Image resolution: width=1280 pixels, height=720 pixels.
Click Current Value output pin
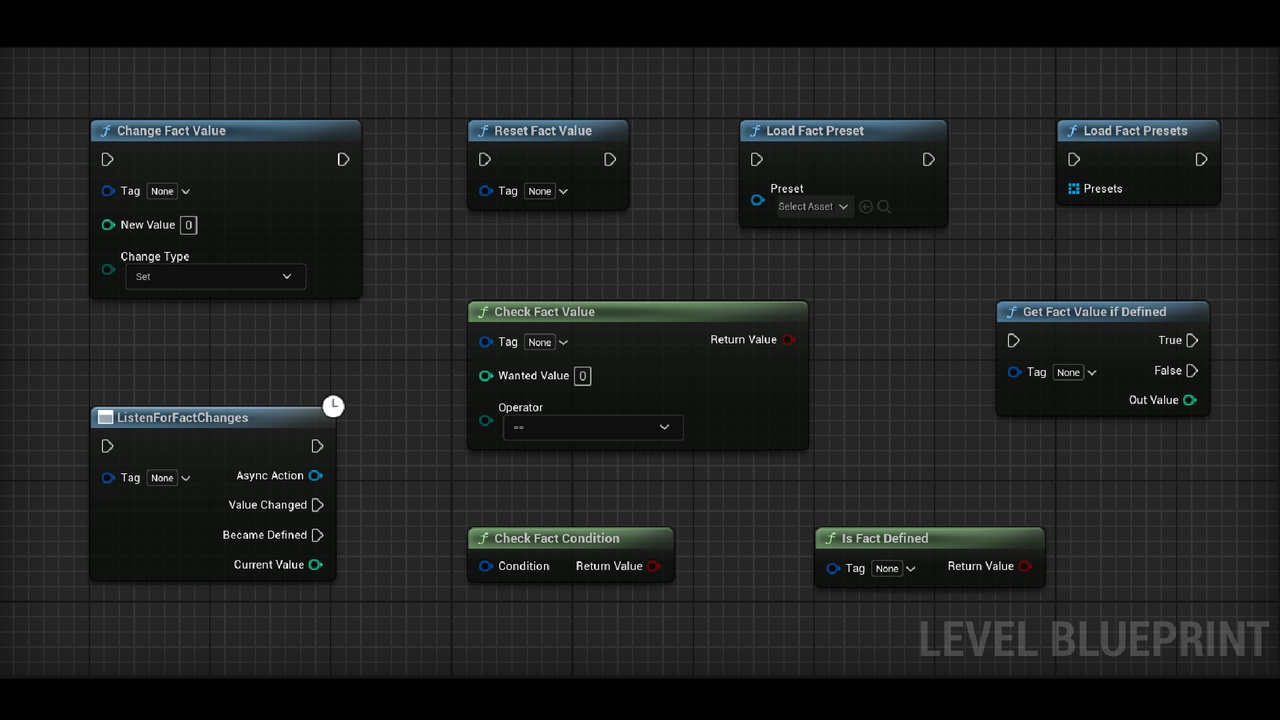click(316, 565)
